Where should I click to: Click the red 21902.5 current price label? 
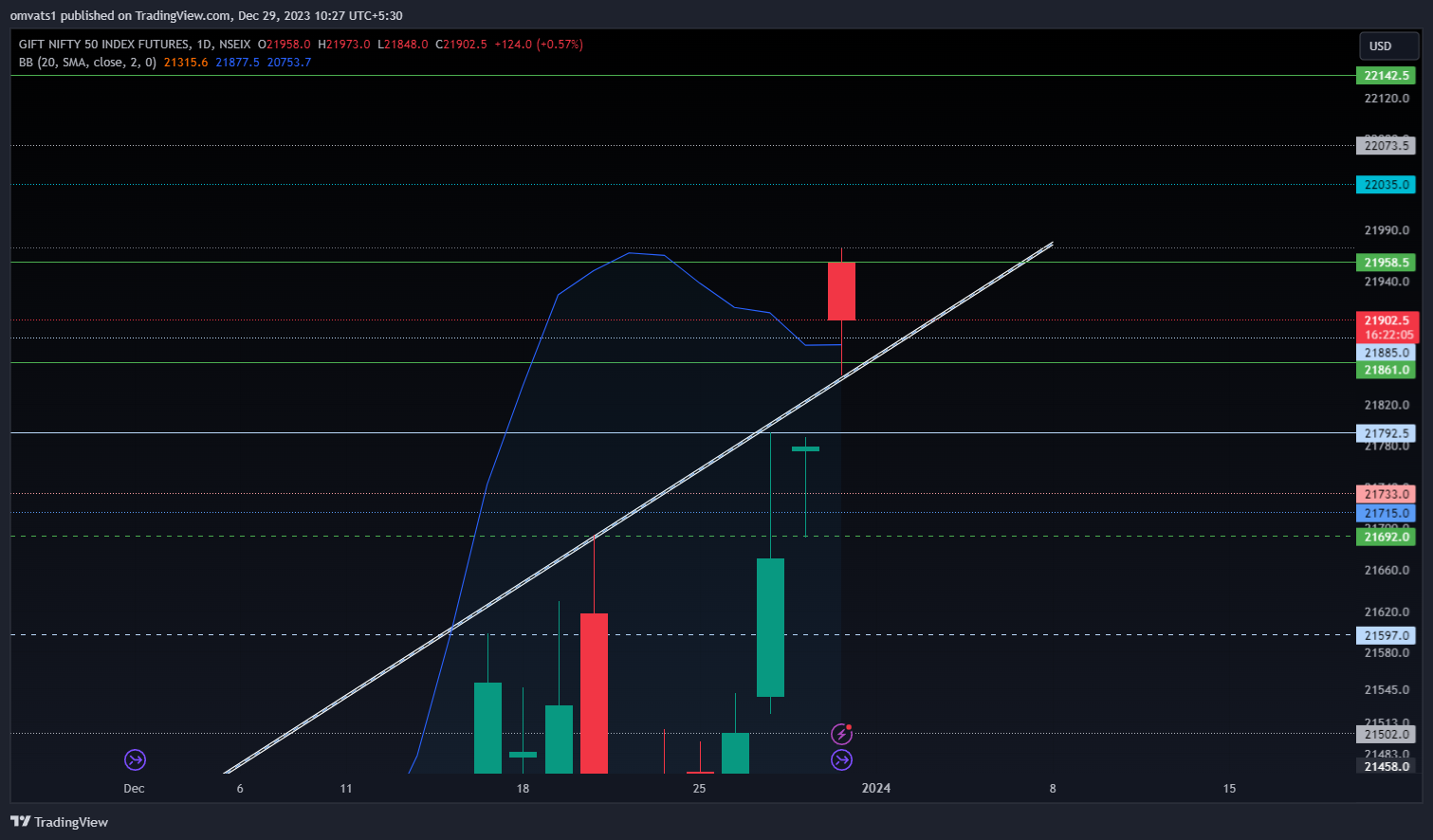pyautogui.click(x=1387, y=327)
